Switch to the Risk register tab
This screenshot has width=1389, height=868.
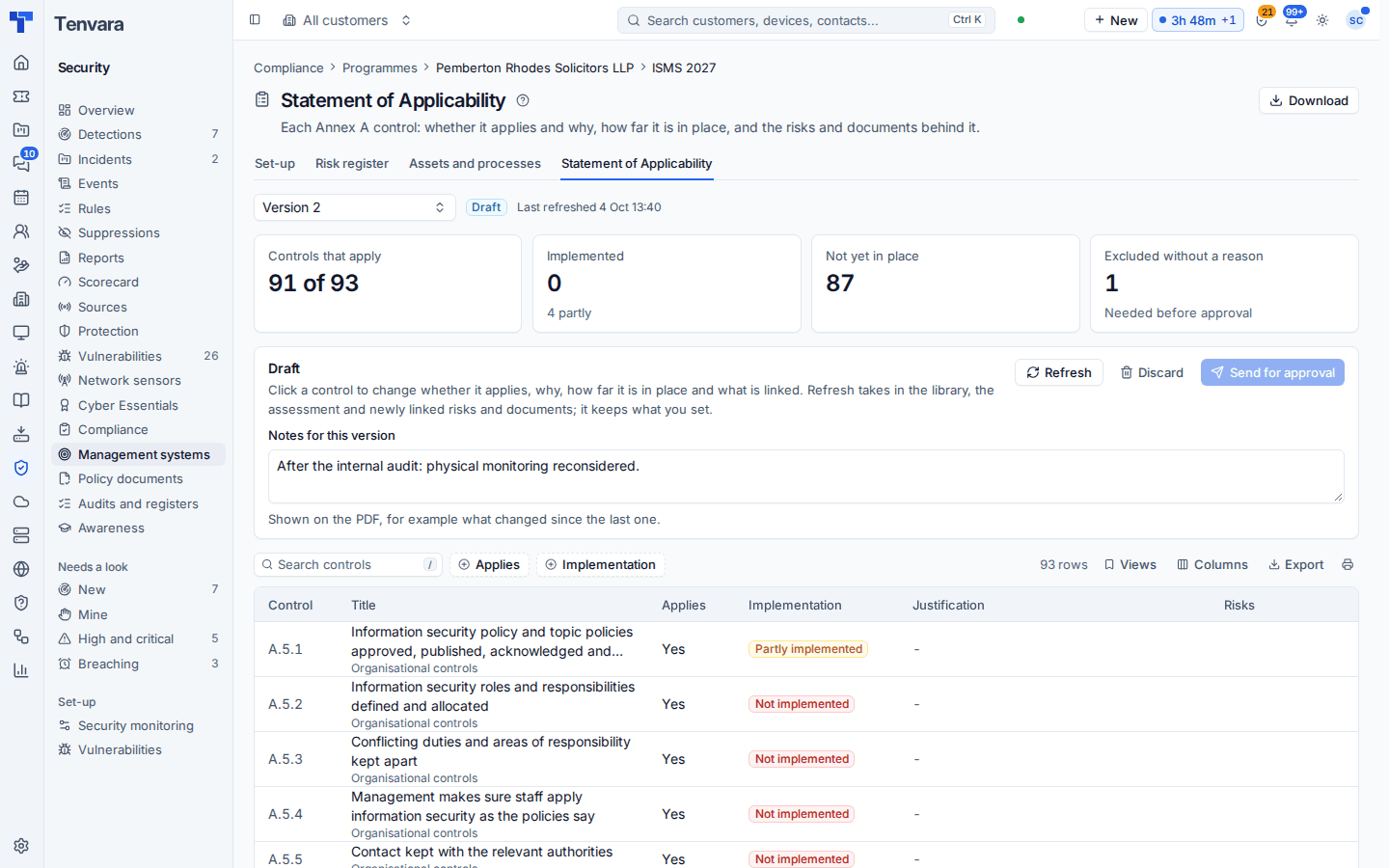[x=352, y=164]
